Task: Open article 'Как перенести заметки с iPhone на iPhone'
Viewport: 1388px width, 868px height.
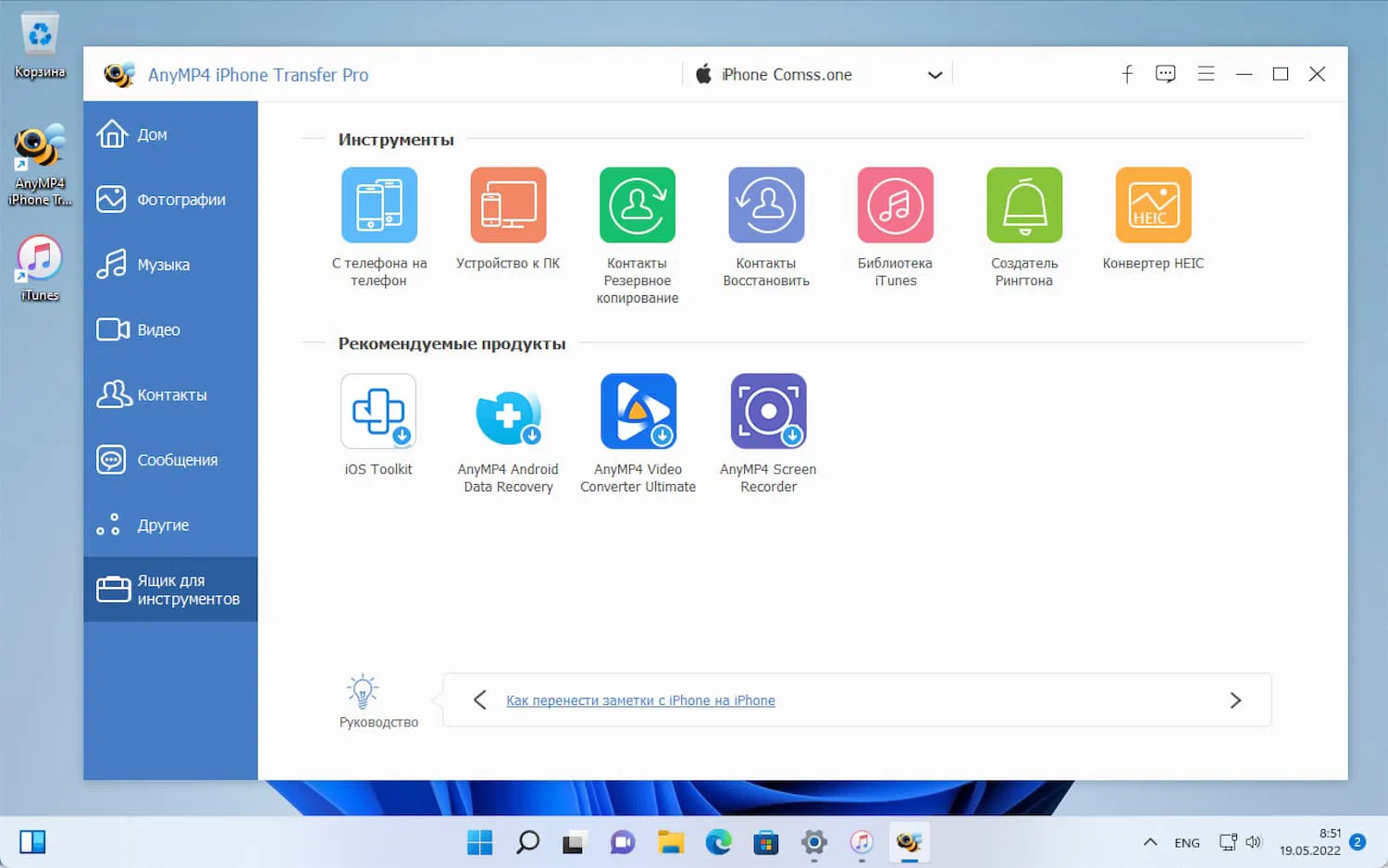Action: point(640,700)
